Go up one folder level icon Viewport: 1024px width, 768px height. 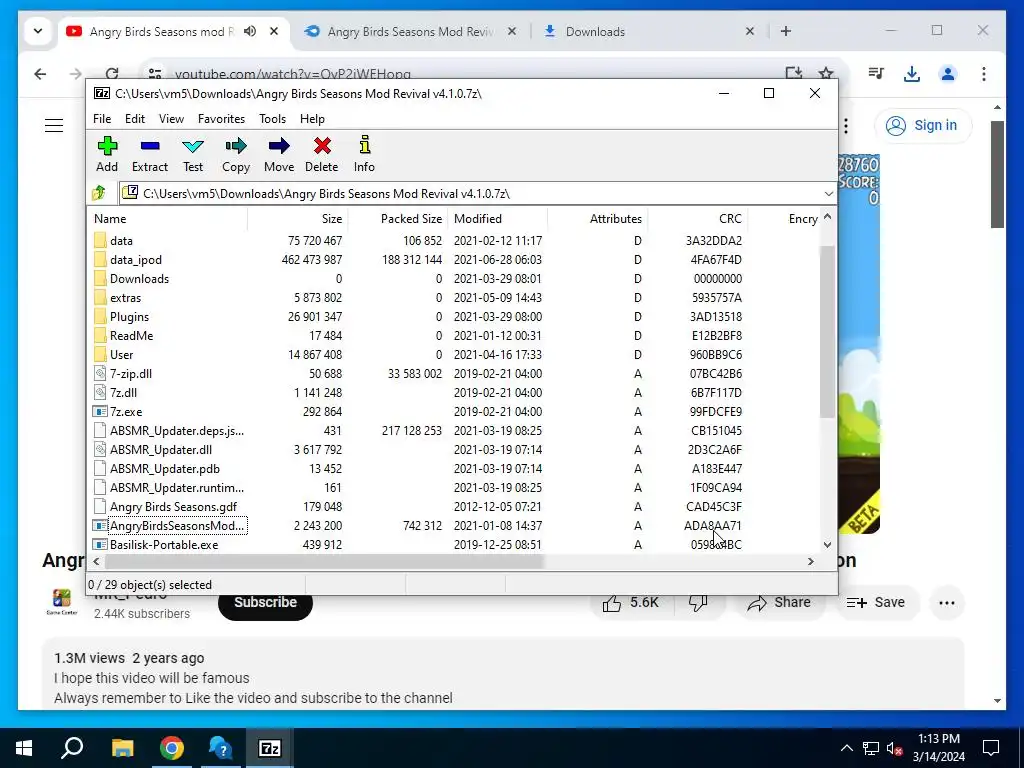click(x=99, y=193)
